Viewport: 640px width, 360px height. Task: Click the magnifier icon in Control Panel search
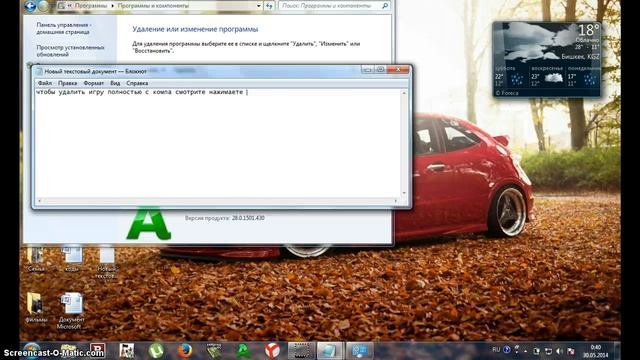coord(385,6)
